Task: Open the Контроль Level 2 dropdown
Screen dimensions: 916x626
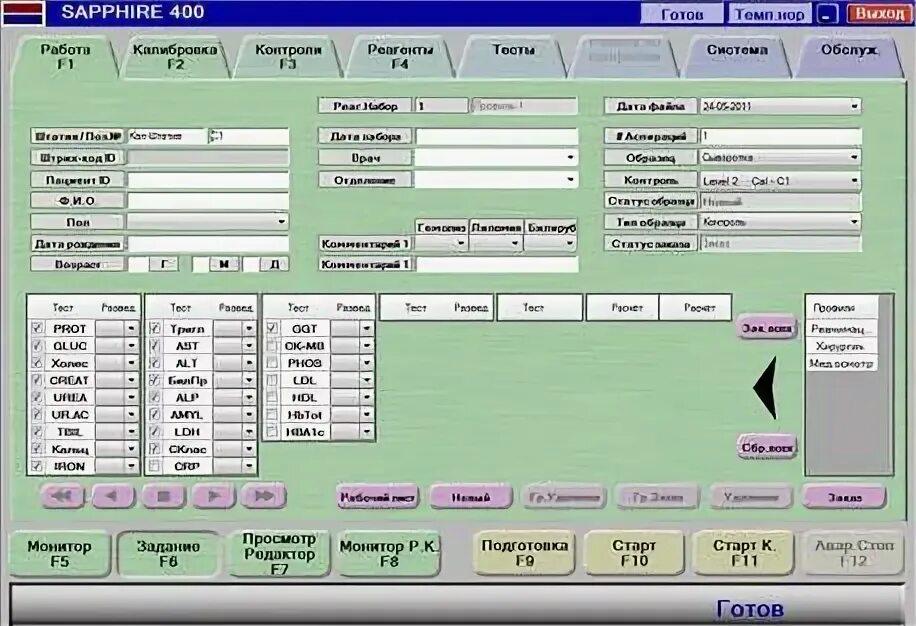Action: tap(854, 180)
